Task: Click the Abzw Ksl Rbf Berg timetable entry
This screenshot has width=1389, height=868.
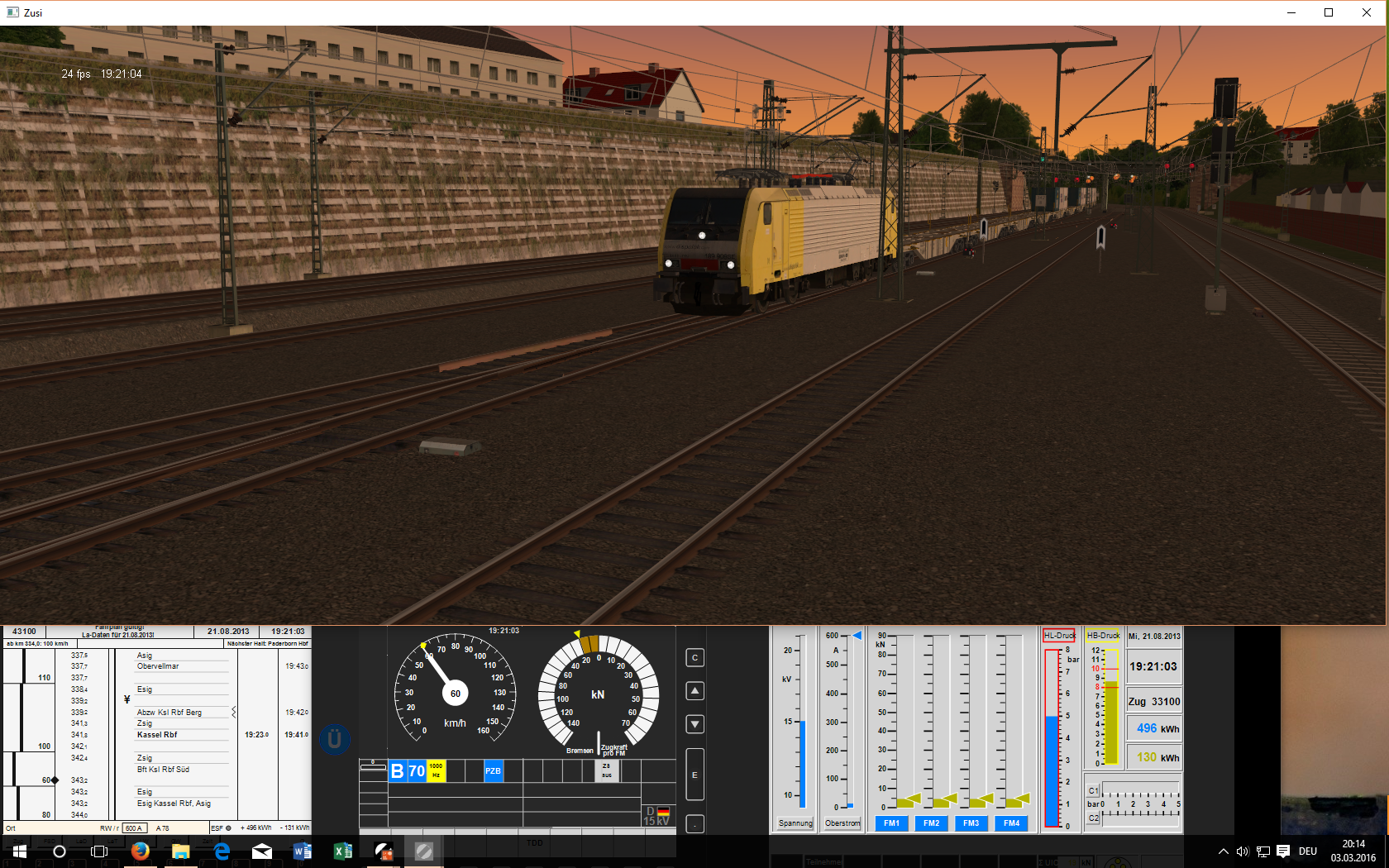Action: [x=169, y=713]
